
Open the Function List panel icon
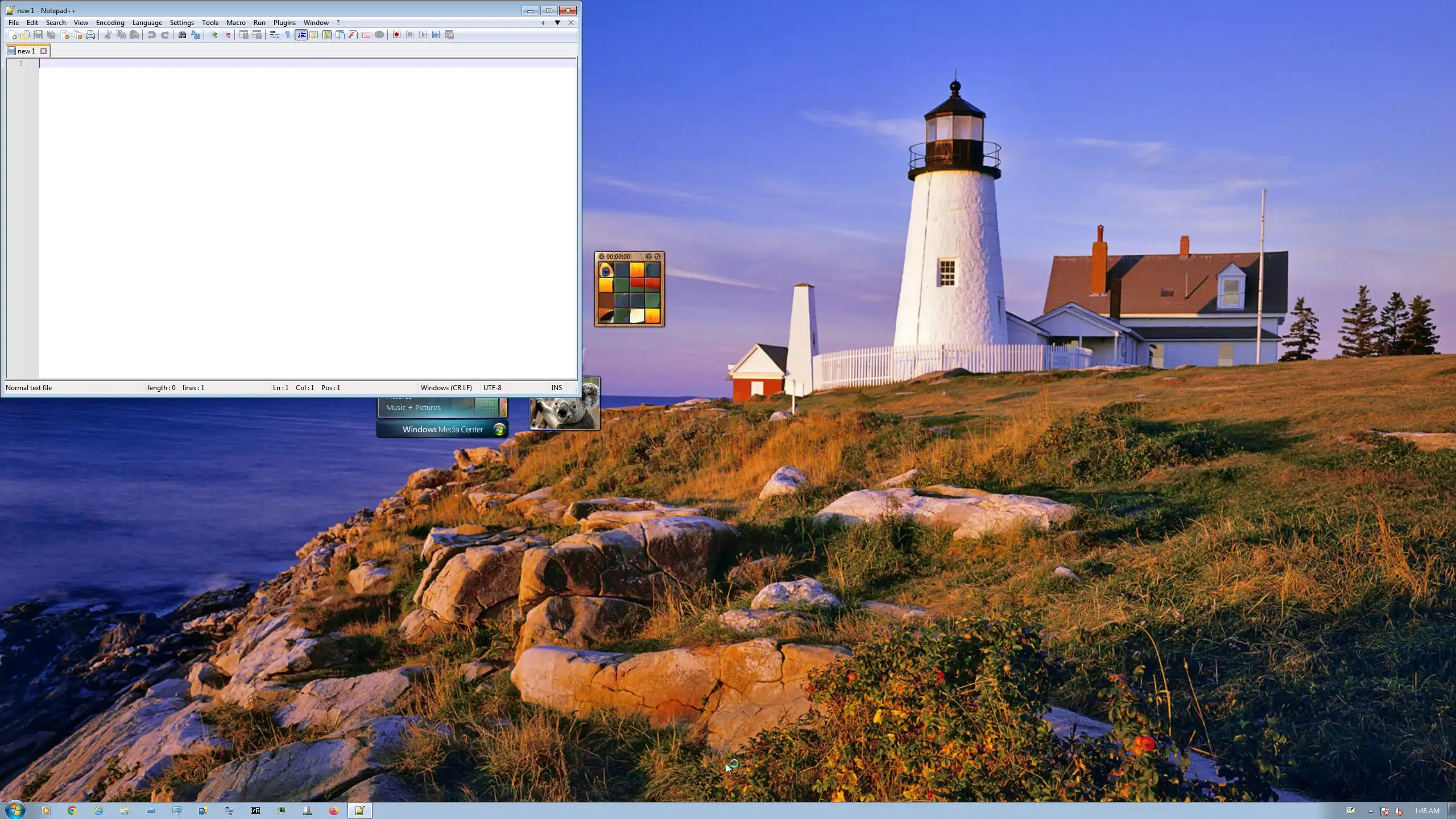click(353, 35)
